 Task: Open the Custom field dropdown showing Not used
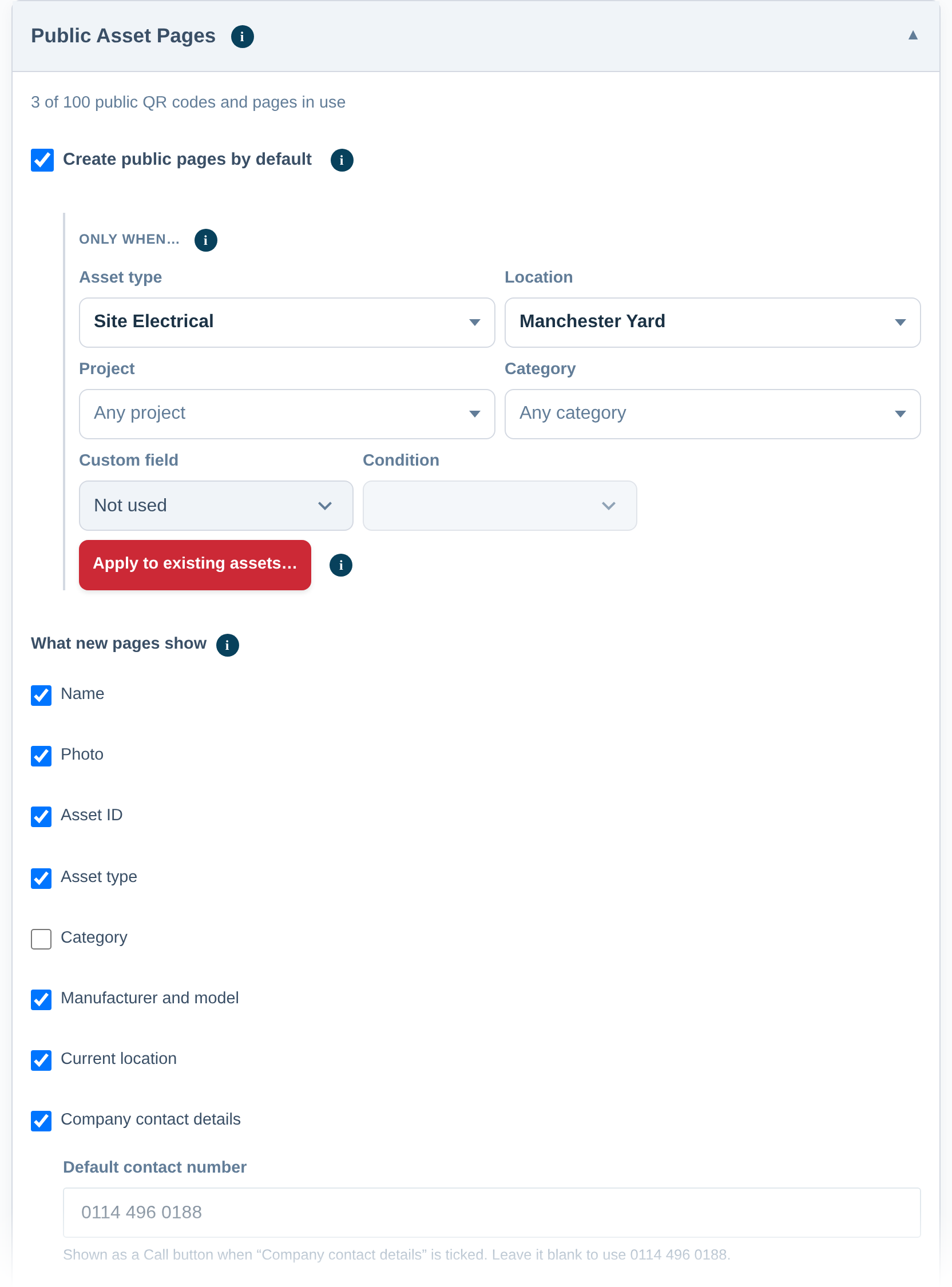click(216, 505)
